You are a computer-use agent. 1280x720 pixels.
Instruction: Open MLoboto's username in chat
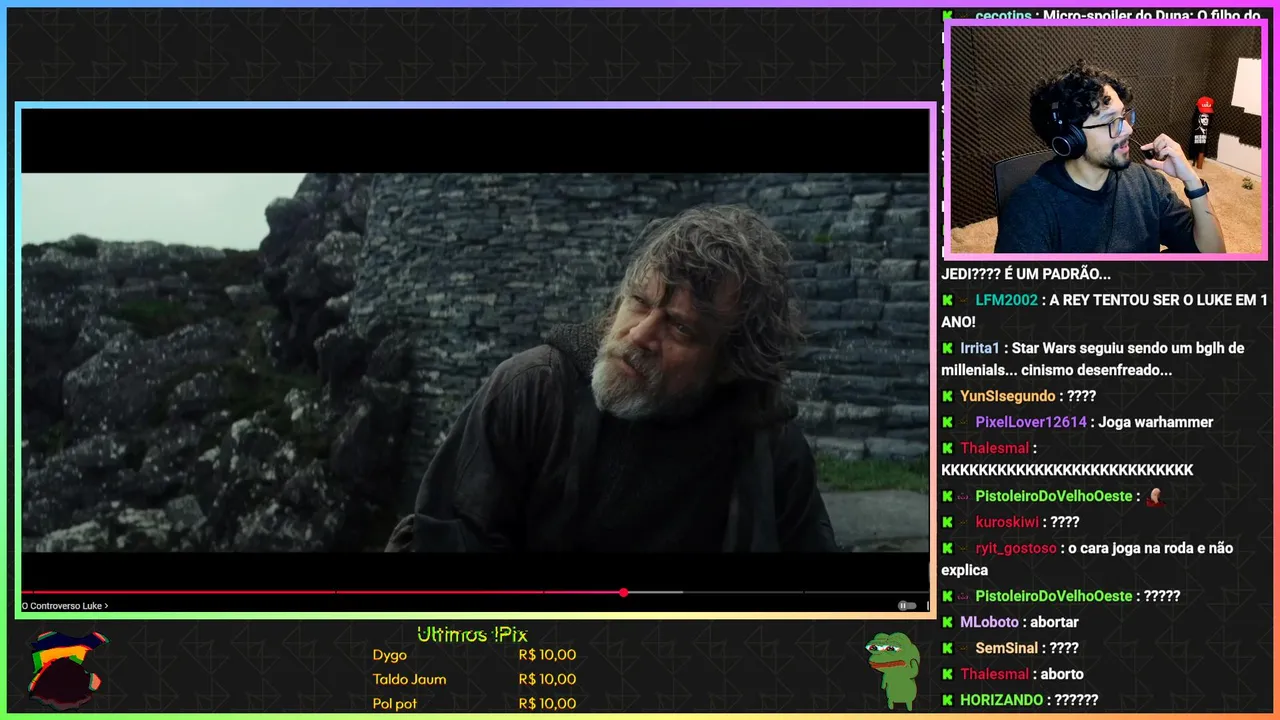(989, 622)
